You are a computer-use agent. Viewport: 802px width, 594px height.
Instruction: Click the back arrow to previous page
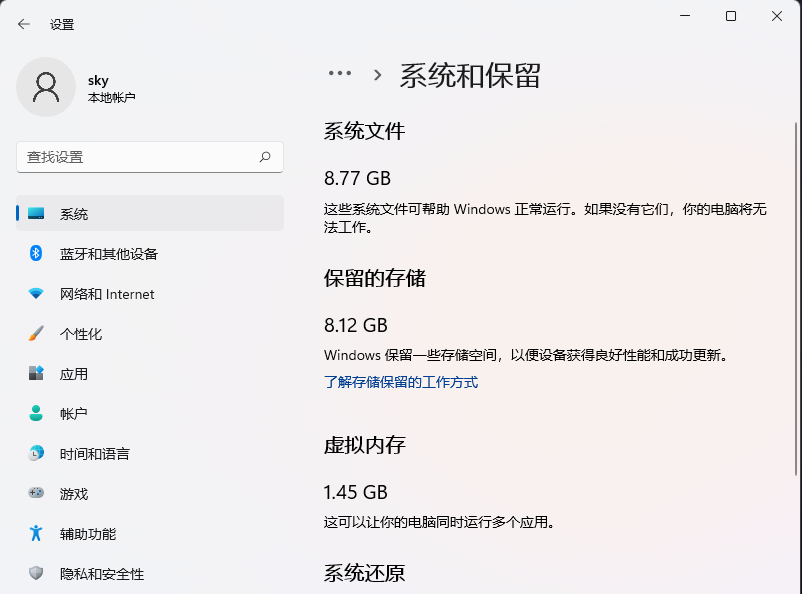[22, 24]
